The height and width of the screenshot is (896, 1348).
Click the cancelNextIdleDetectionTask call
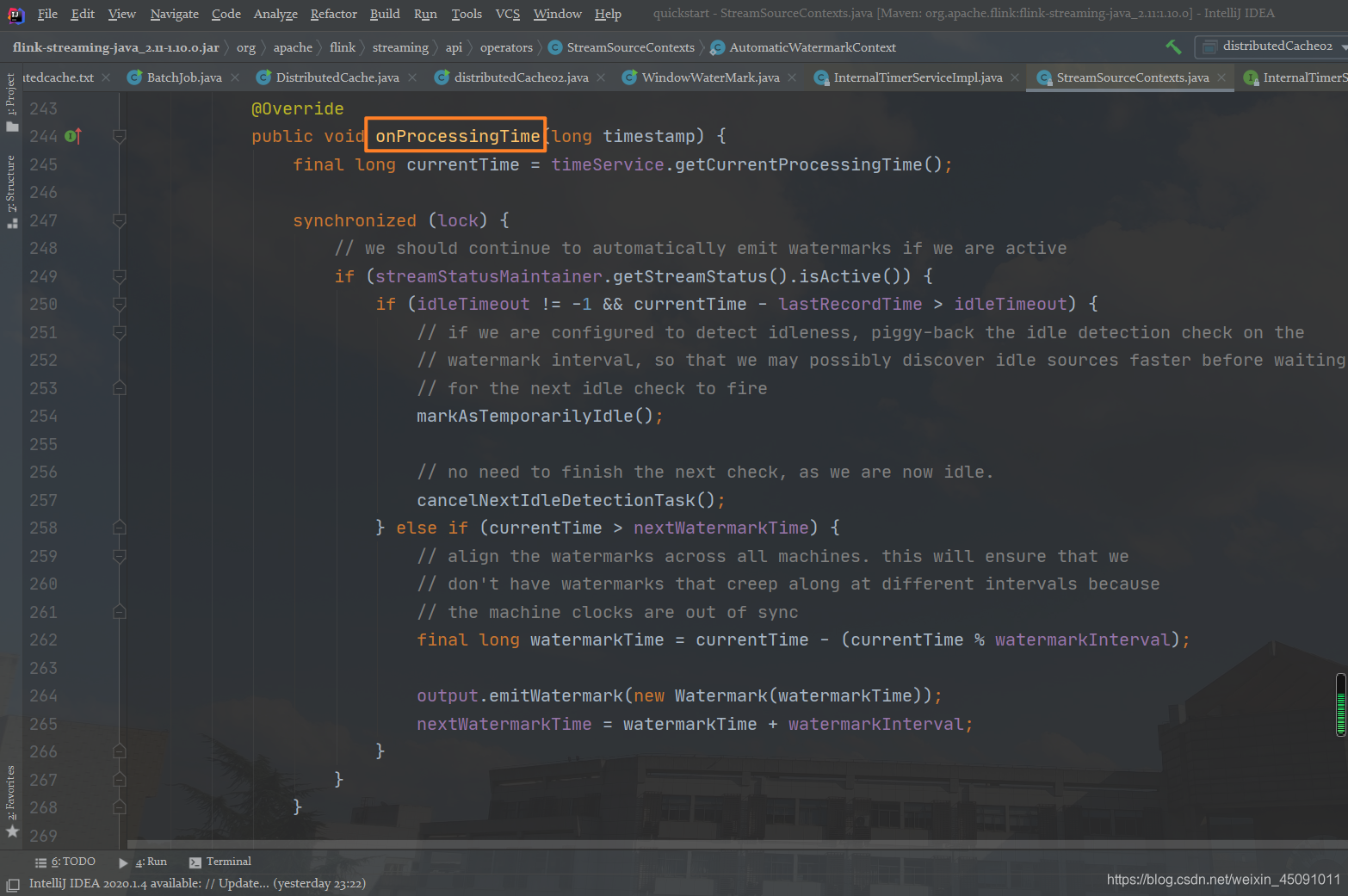pos(556,500)
